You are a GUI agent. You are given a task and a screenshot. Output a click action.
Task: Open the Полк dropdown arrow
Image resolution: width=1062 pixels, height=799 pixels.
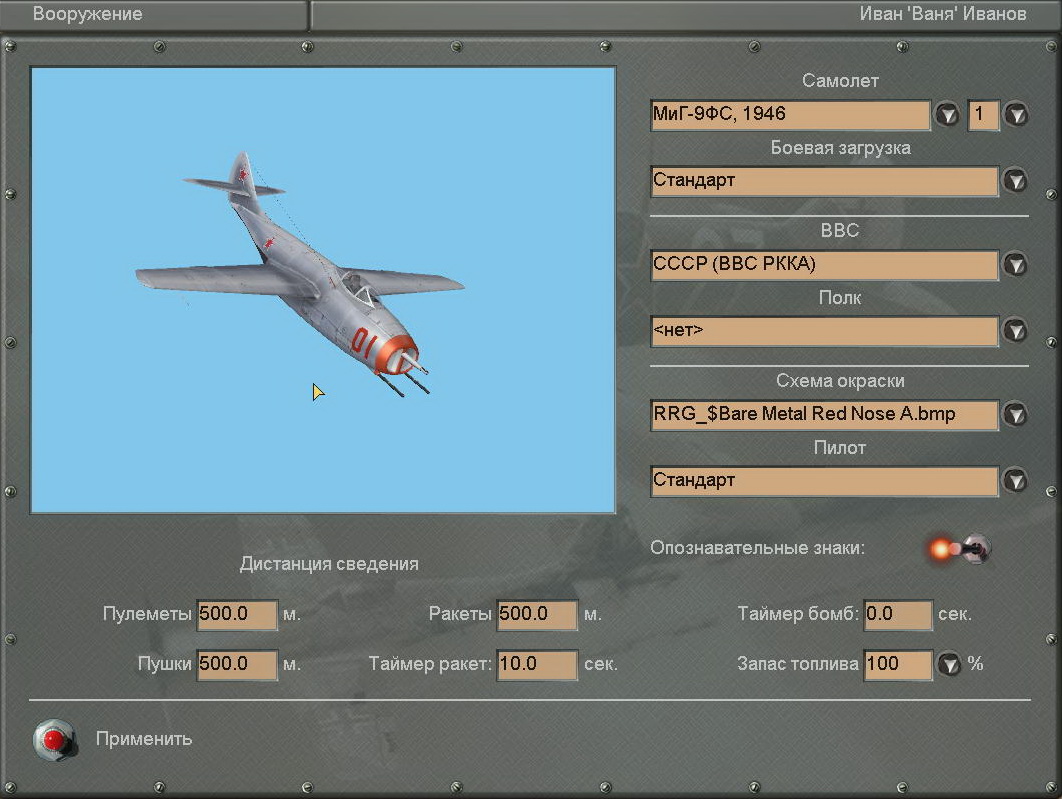point(1015,330)
